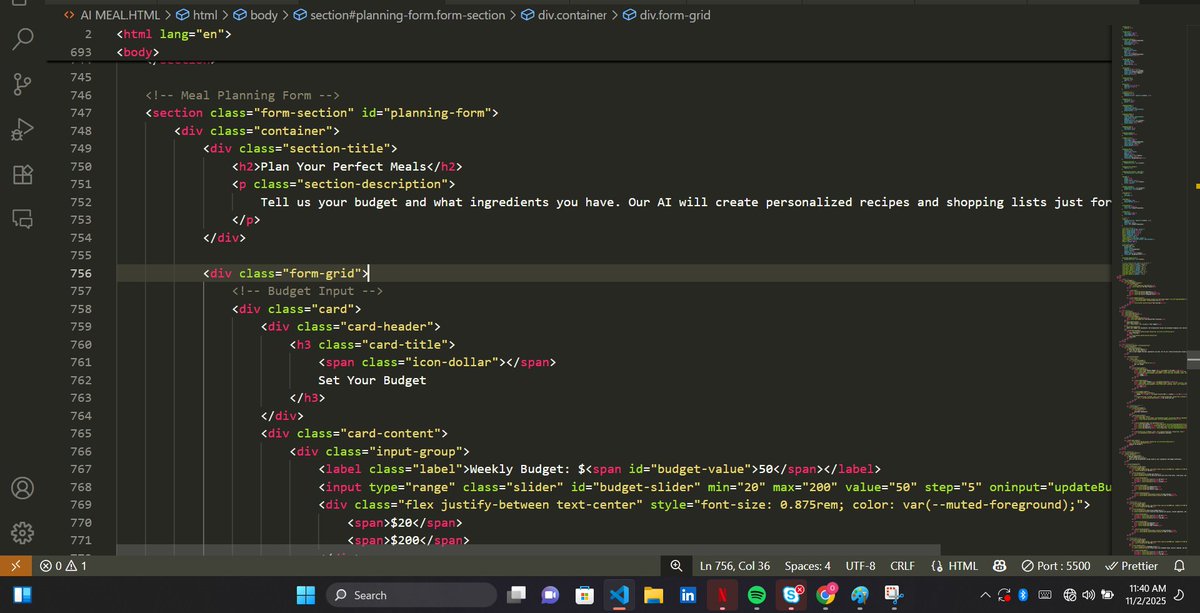This screenshot has width=1200, height=613.
Task: Change CRLF end of line sequence
Action: tap(902, 566)
